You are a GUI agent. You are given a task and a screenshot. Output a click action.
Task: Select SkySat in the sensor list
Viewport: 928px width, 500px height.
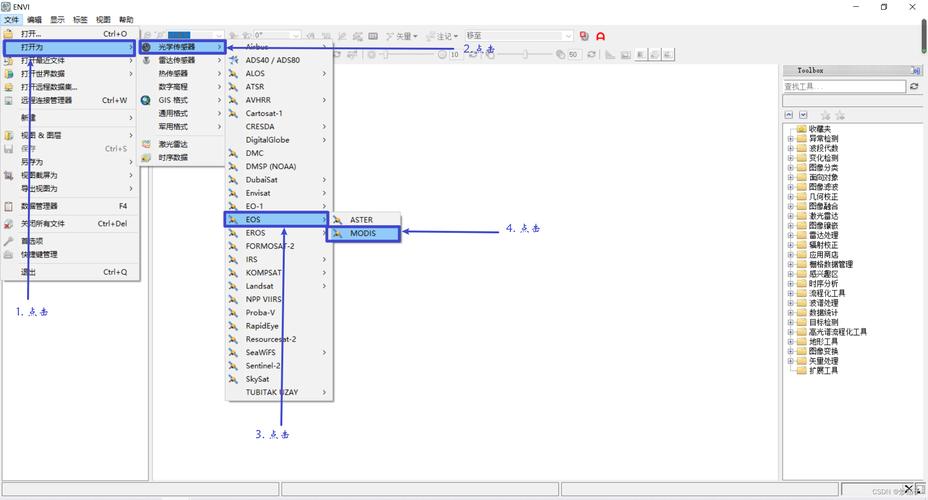pos(279,379)
